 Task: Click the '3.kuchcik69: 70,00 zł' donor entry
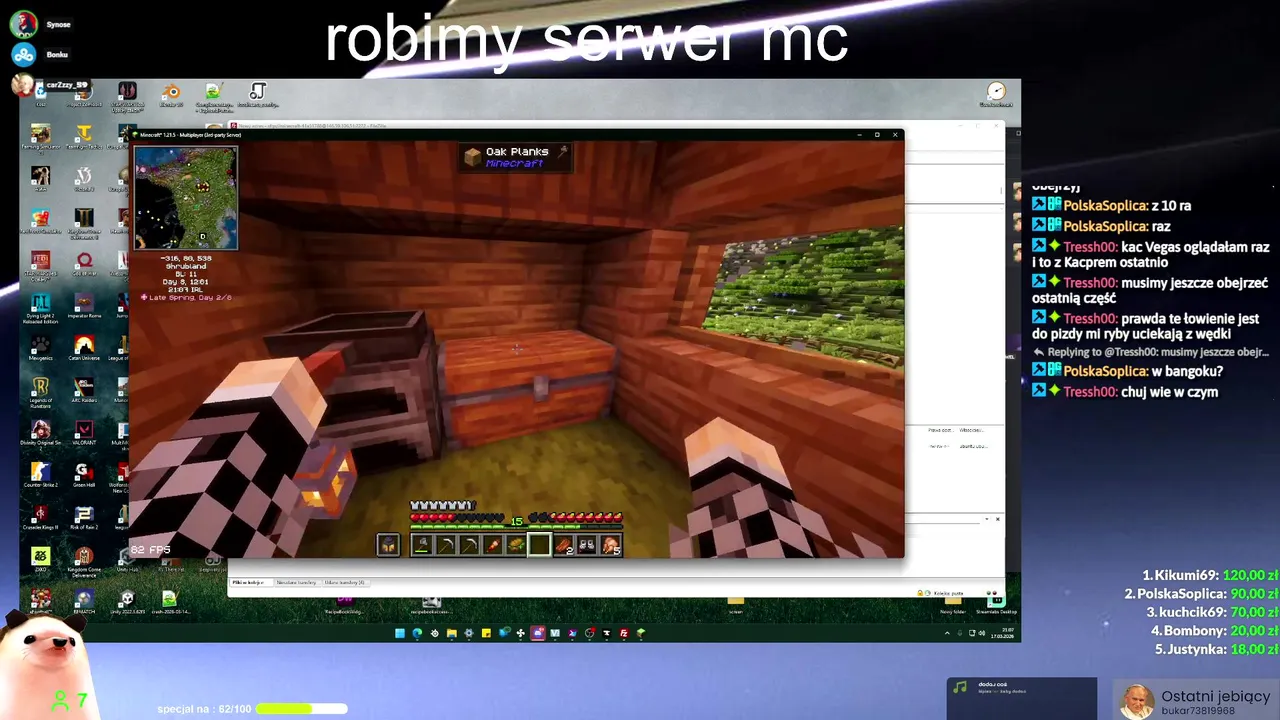click(x=1213, y=612)
